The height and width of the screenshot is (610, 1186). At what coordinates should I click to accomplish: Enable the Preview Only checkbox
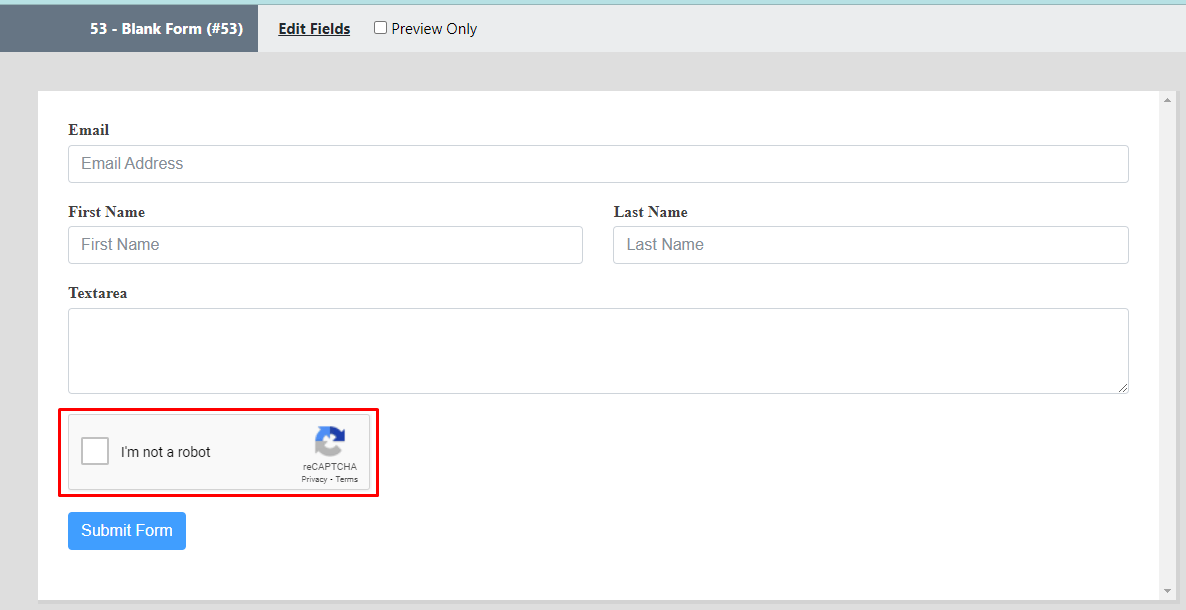point(381,28)
